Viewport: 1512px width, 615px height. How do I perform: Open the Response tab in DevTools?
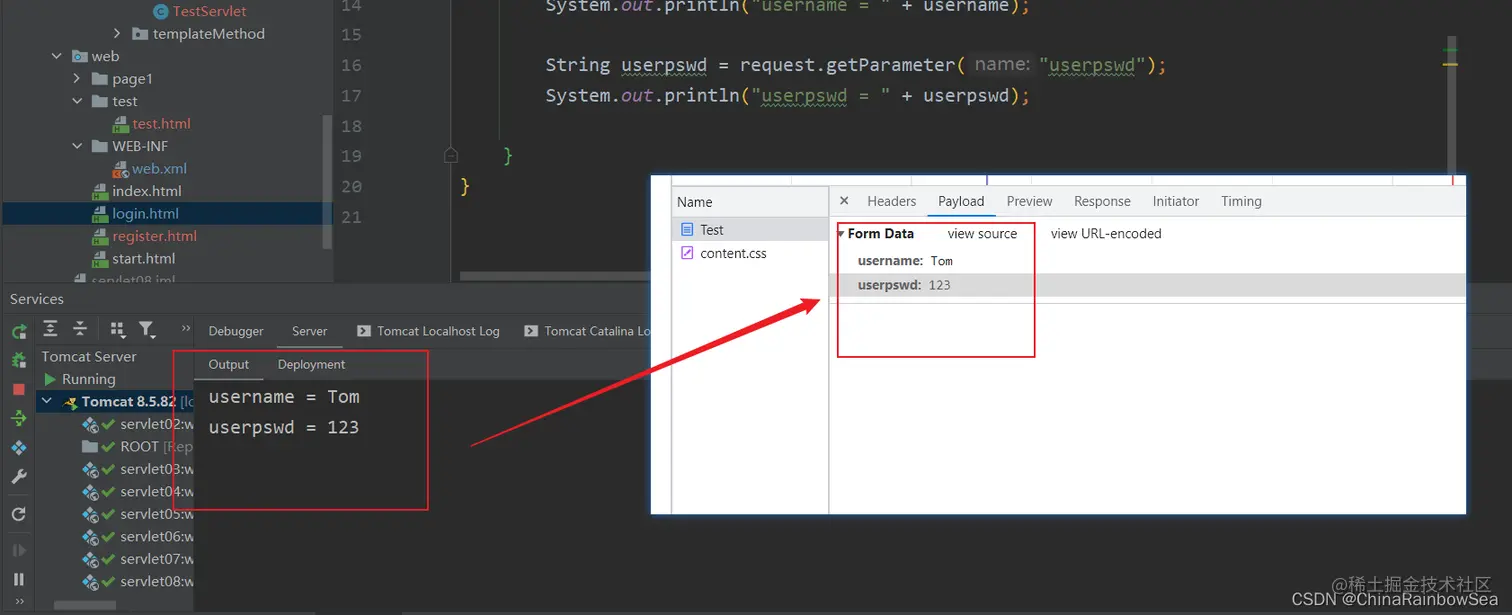coord(1102,201)
